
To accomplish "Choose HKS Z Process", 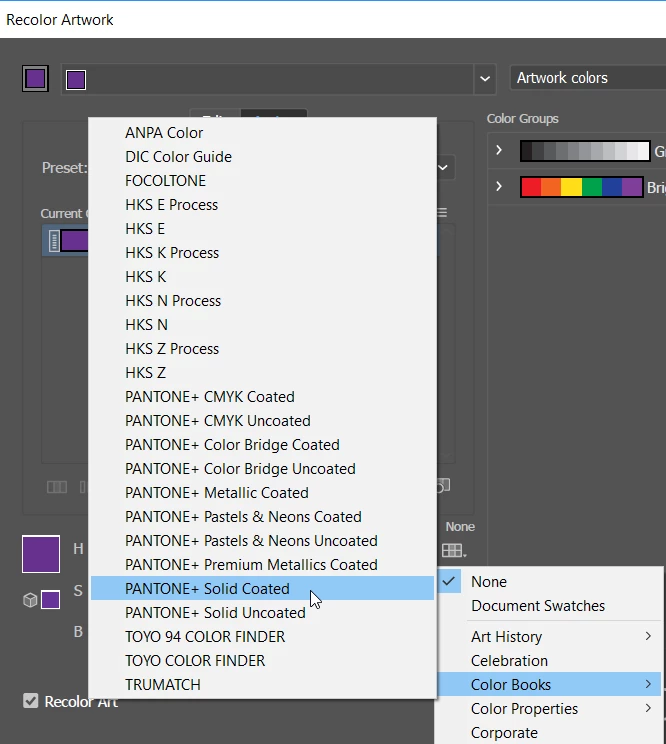I will (x=262, y=349).
